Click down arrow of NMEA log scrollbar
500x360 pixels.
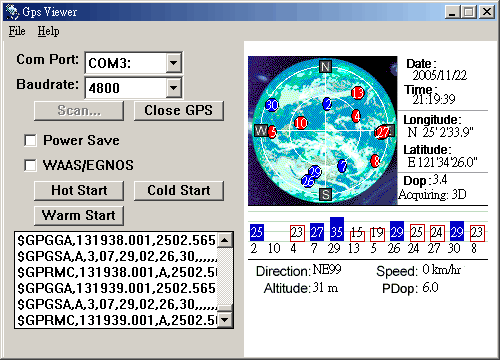point(225,320)
